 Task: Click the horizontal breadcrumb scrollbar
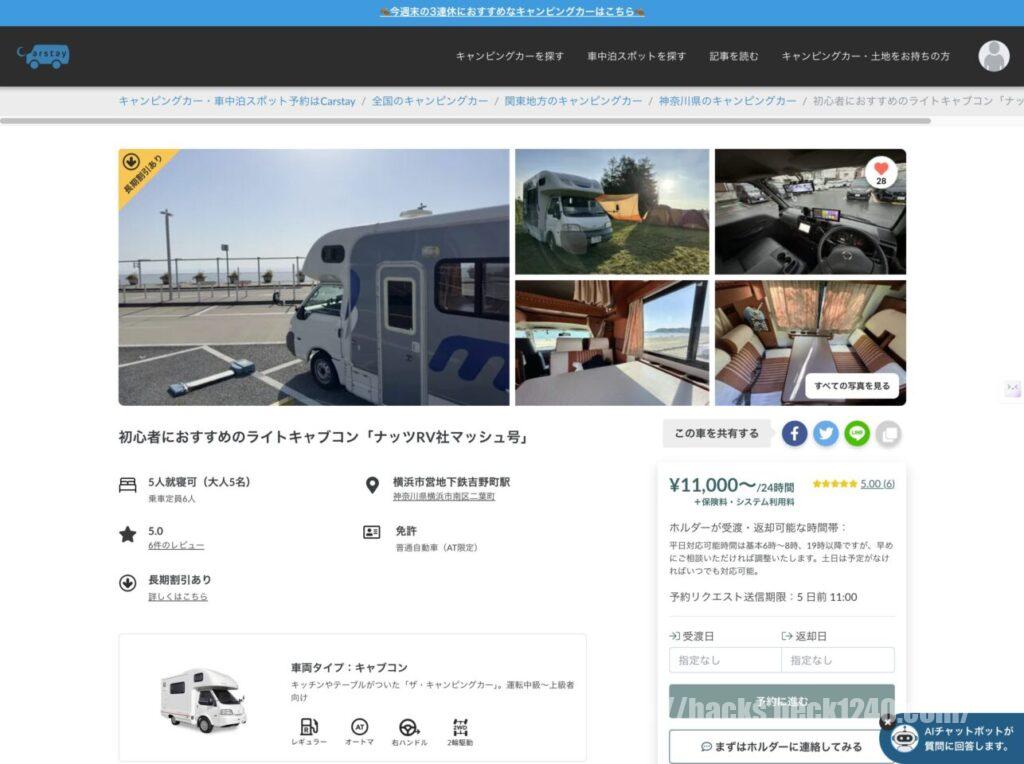(x=465, y=121)
